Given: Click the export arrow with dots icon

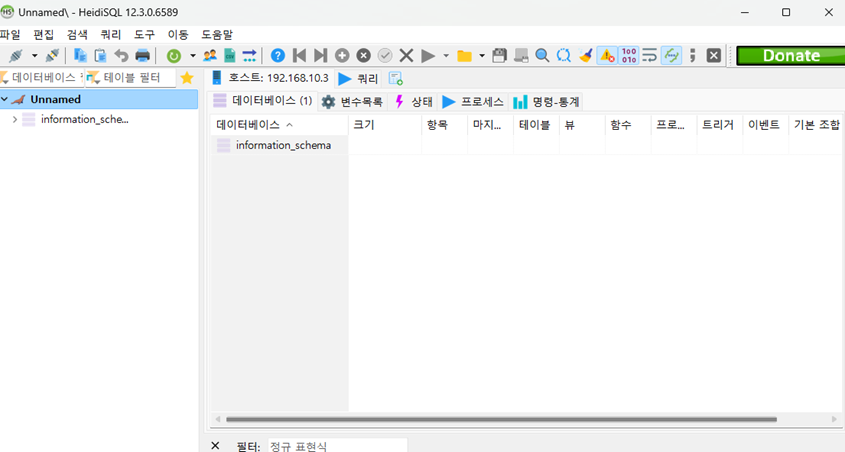Looking at the screenshot, I should click(250, 55).
